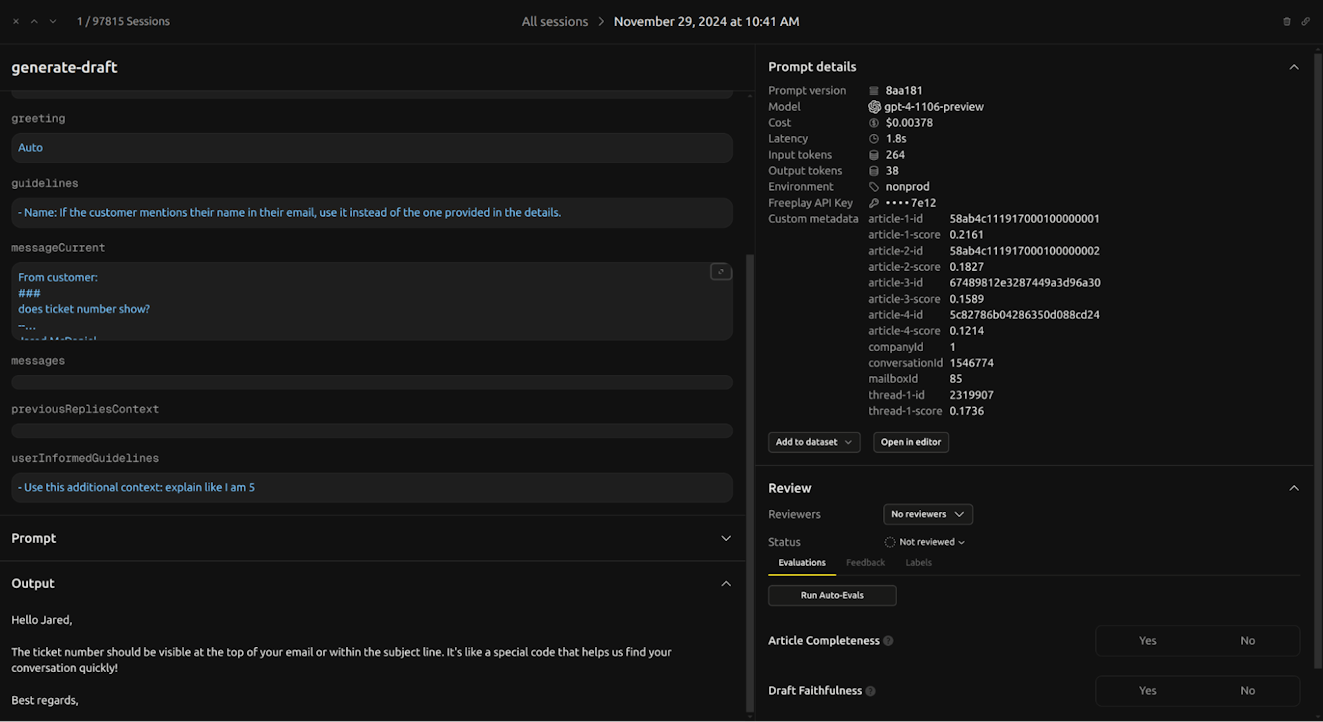Open the Not reviewed status dropdown

tap(926, 542)
